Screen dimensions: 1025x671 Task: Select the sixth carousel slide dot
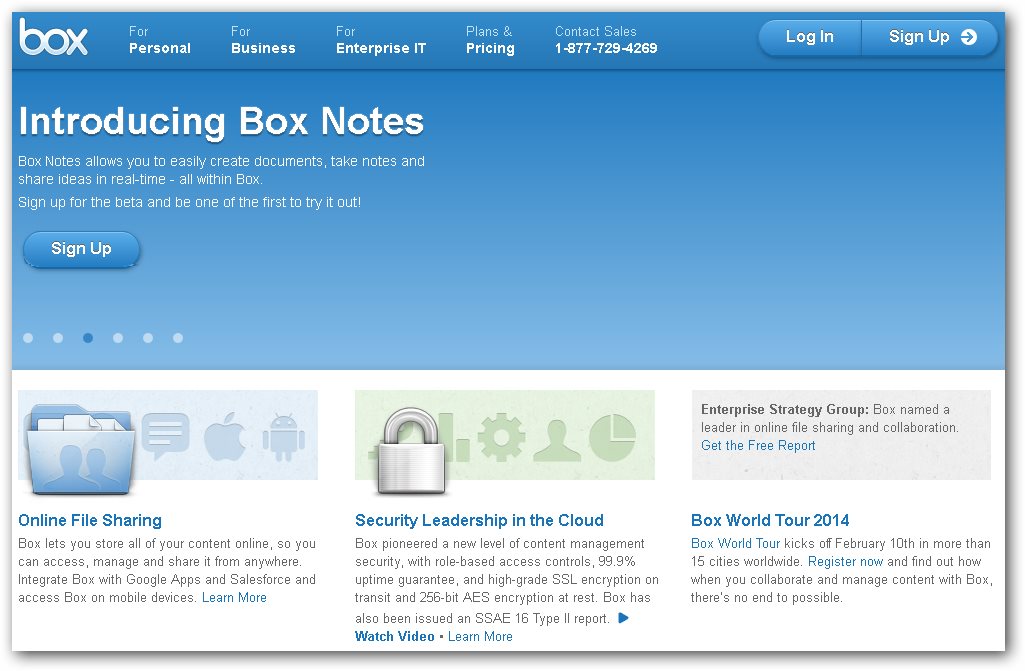pyautogui.click(x=178, y=338)
